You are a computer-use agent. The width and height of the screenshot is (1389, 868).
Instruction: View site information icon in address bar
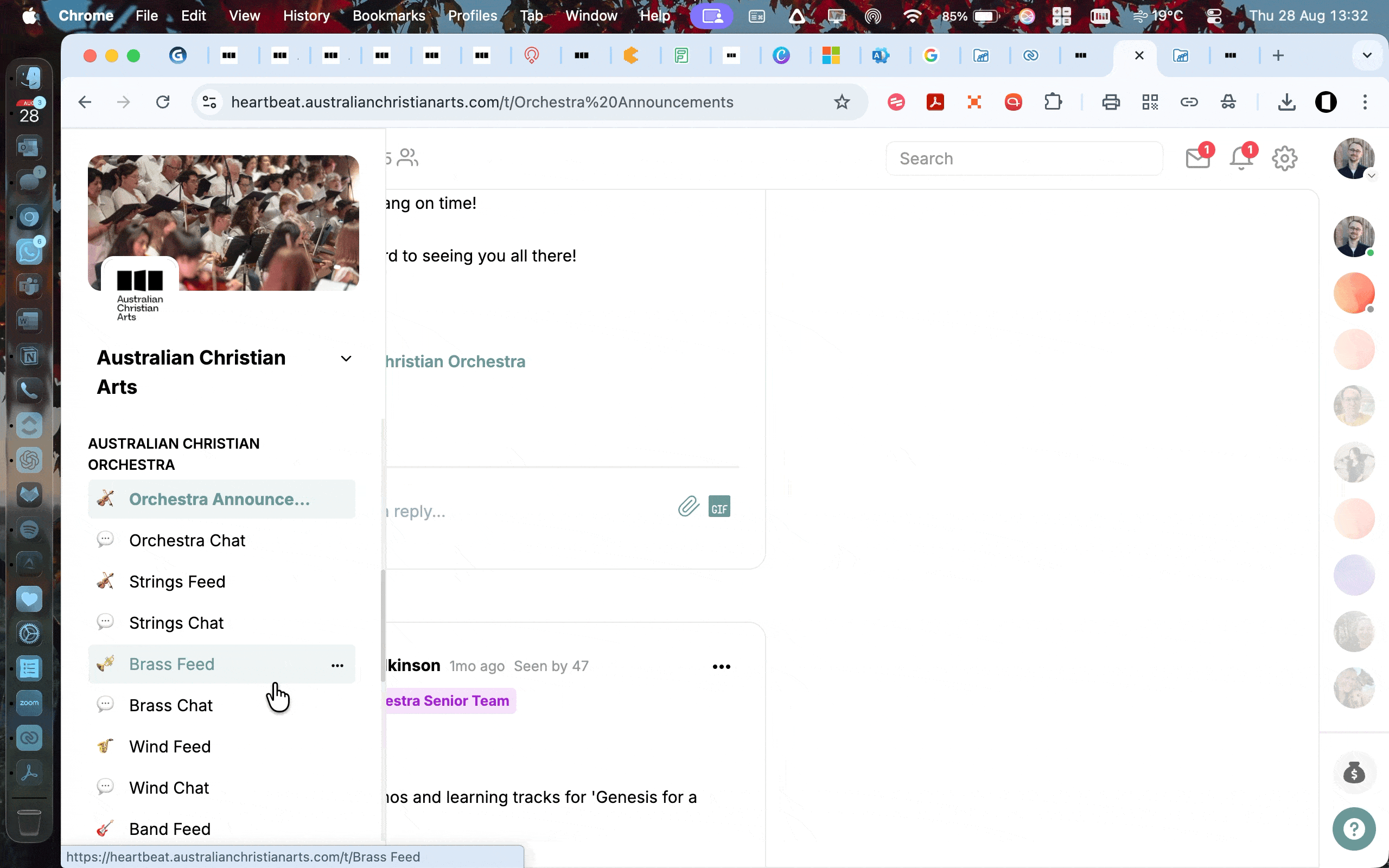point(209,102)
